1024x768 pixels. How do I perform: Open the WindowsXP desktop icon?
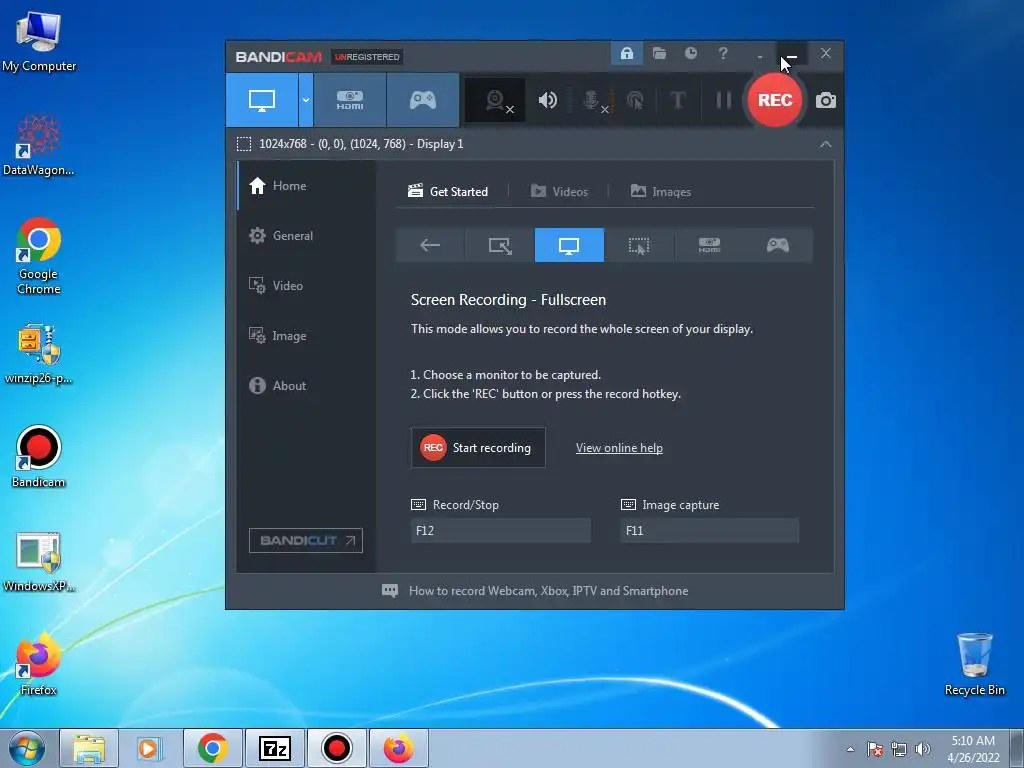[x=39, y=561]
